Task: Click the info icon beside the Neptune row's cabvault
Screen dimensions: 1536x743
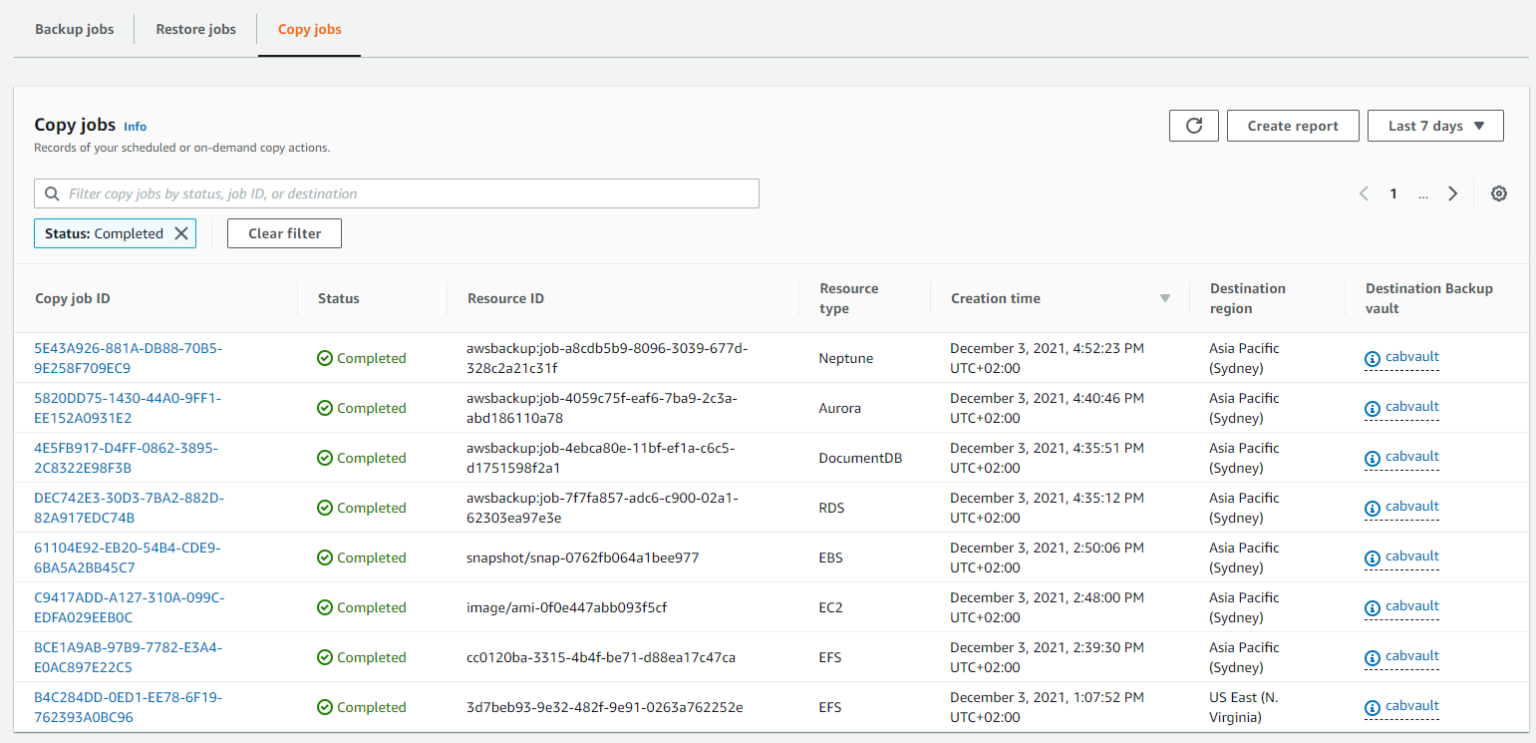Action: (x=1371, y=357)
